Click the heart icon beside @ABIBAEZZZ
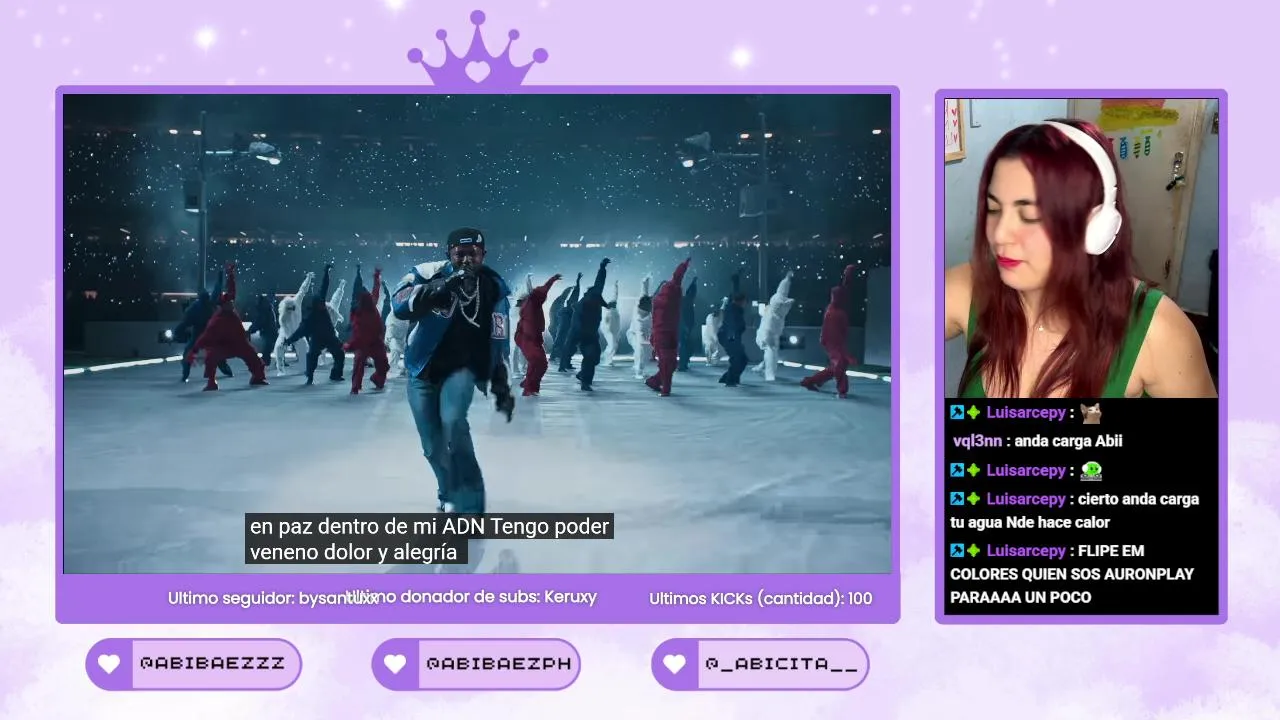This screenshot has width=1280, height=720. 109,664
